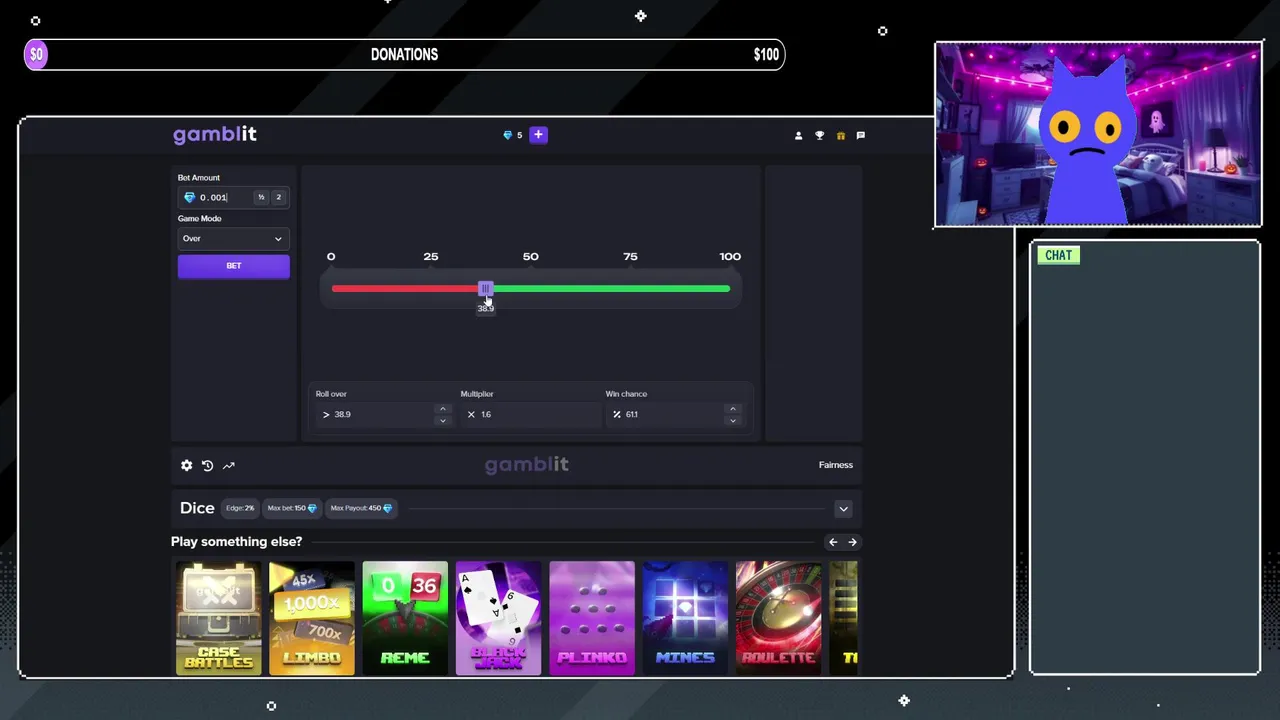This screenshot has height=720, width=1280.
Task: Open the gift rewards icon
Action: point(840,135)
